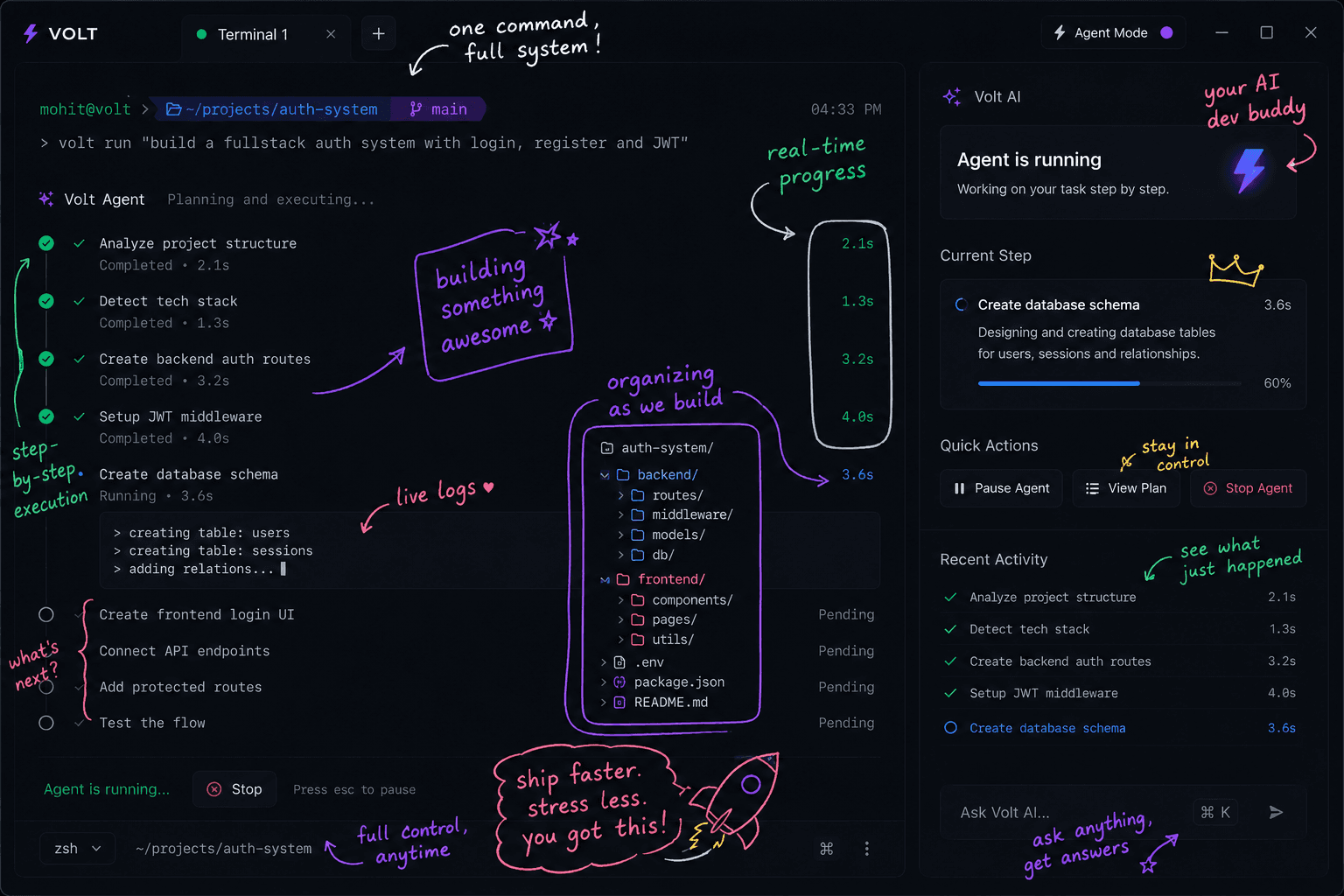Click the git branch main badge

click(x=439, y=109)
